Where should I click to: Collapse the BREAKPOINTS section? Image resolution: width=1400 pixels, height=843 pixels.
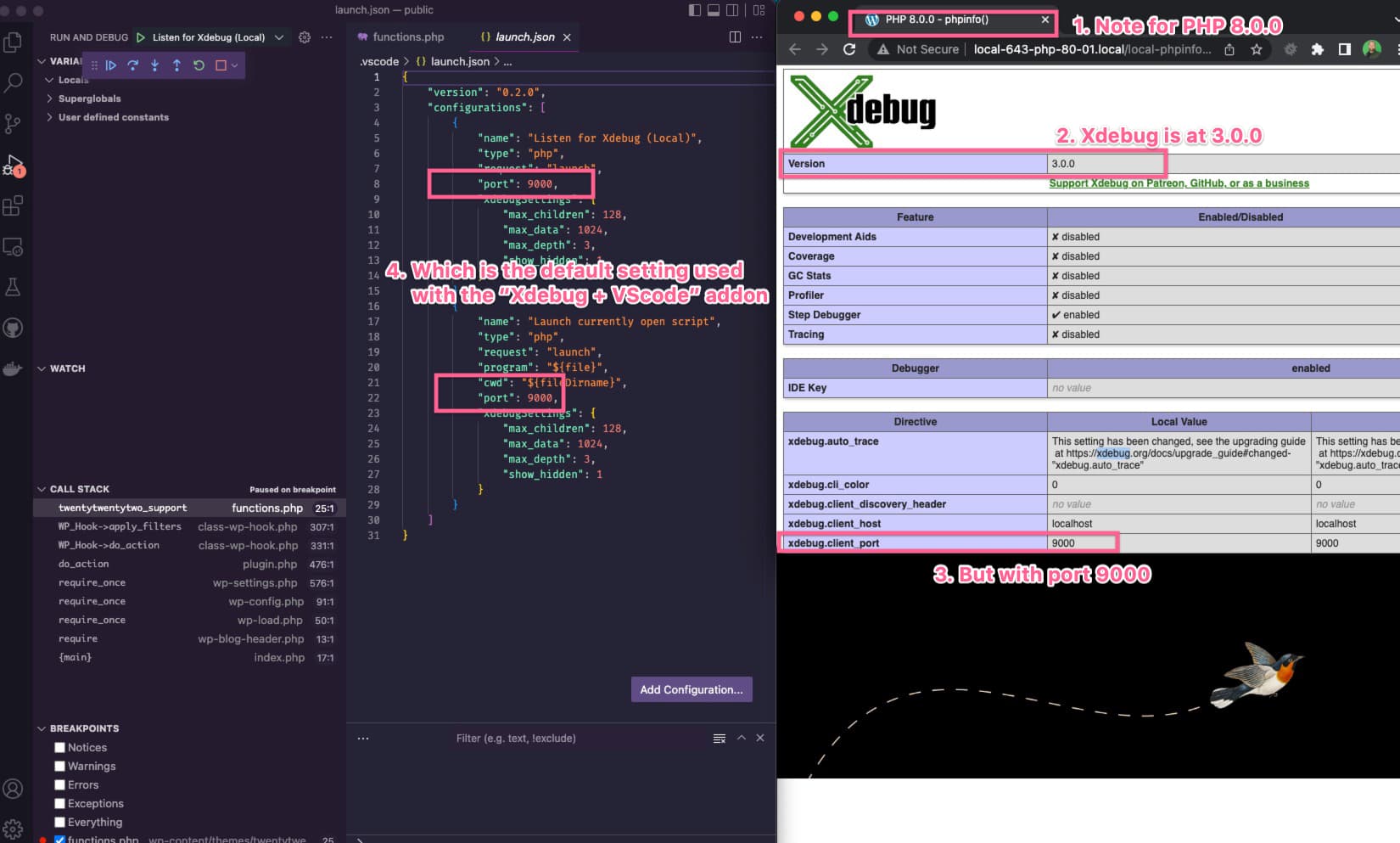pyautogui.click(x=42, y=728)
